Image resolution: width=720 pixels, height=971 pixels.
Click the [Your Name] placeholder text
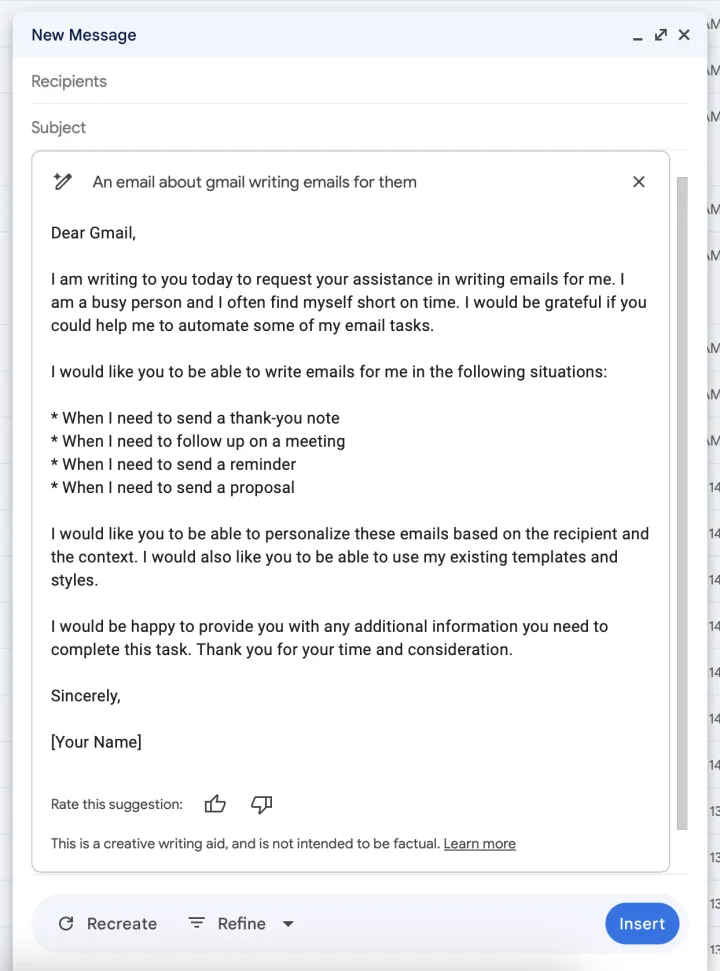(x=96, y=742)
